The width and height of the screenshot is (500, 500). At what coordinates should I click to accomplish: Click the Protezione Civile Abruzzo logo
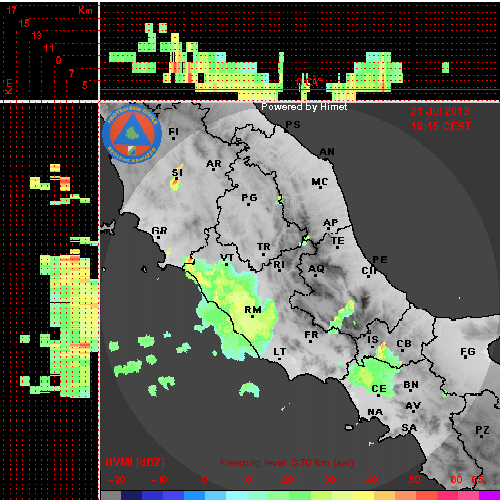coord(132,134)
